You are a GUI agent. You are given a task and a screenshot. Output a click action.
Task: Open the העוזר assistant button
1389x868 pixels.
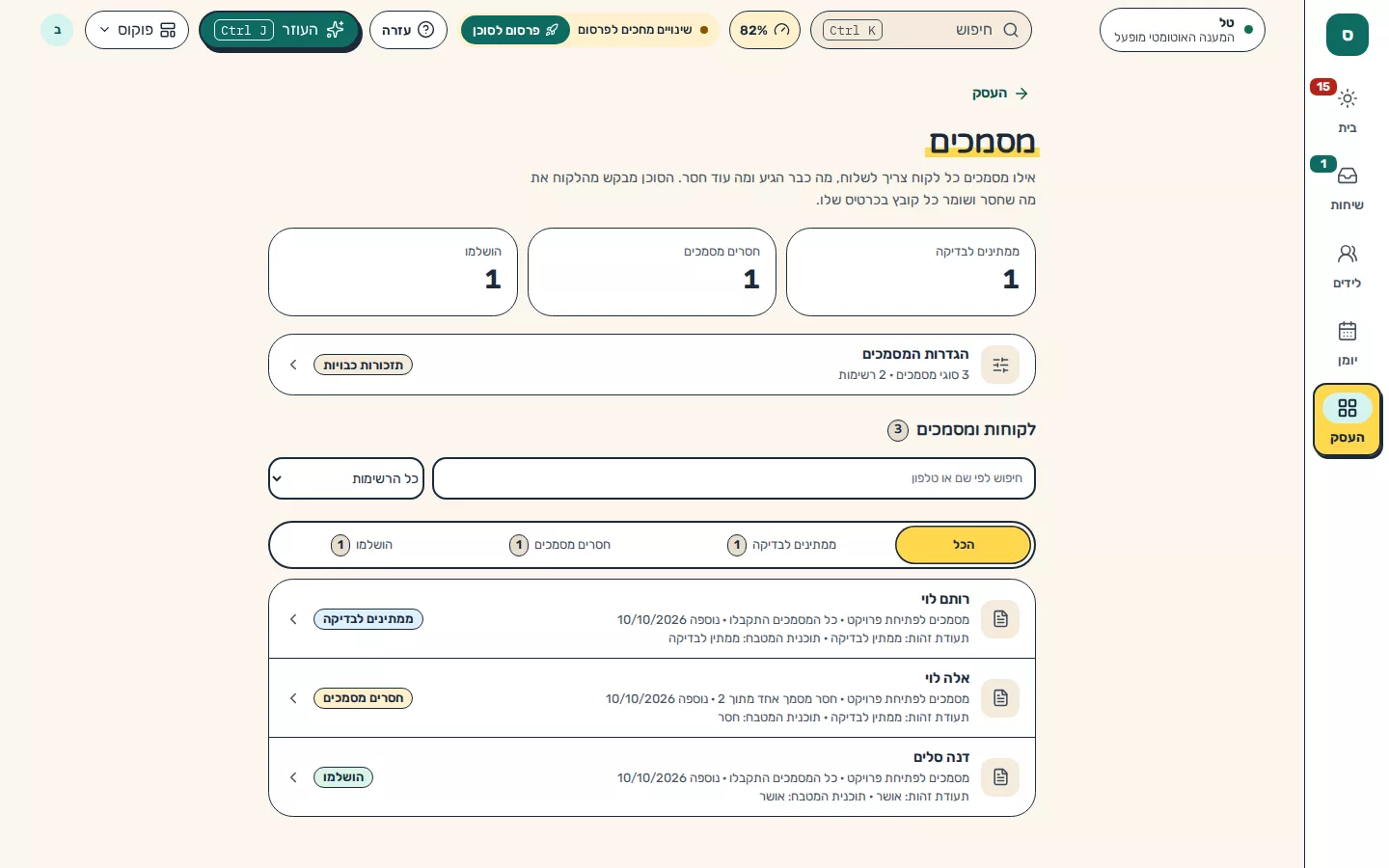tap(280, 30)
